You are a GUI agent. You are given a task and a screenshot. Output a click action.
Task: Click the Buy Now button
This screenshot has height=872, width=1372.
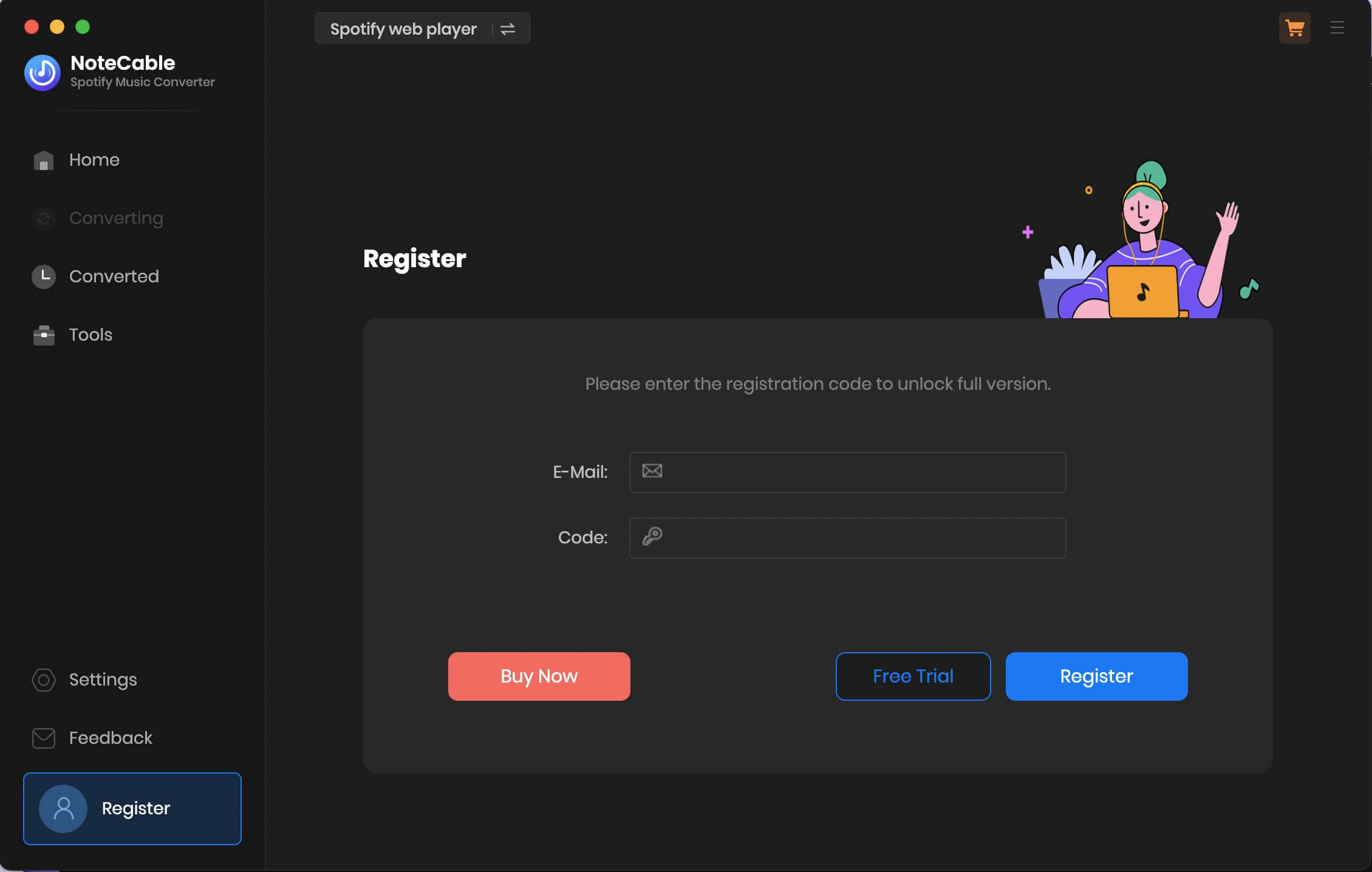click(x=539, y=676)
